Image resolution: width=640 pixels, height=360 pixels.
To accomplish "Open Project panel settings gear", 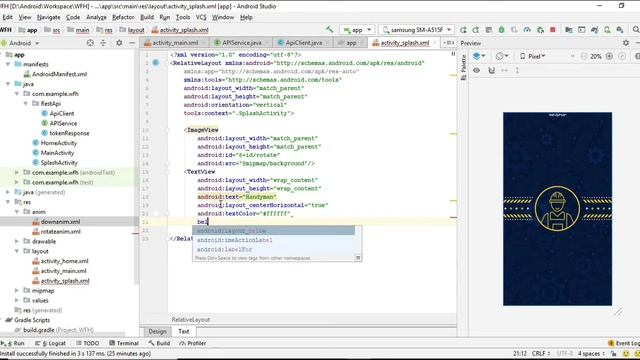I will click(x=119, y=43).
